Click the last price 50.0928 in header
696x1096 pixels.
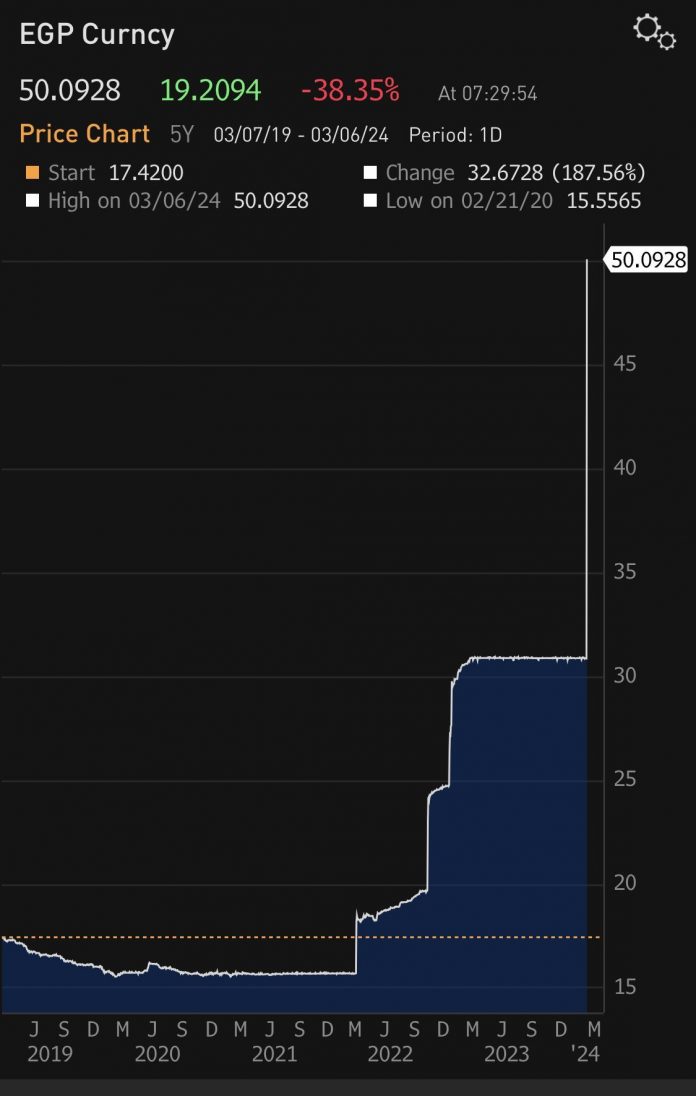click(x=70, y=91)
